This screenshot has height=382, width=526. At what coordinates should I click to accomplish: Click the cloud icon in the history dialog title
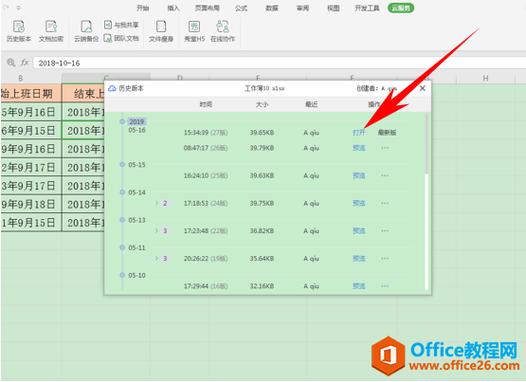pos(112,88)
